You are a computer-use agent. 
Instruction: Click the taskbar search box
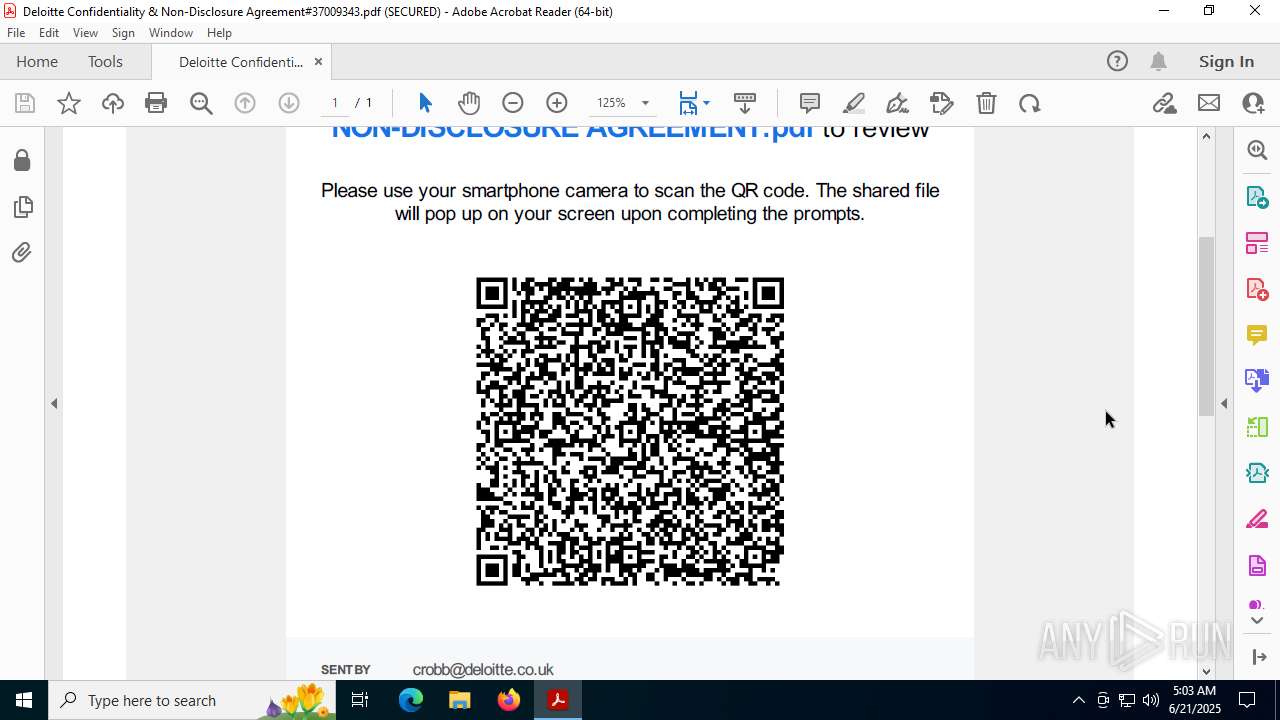(192, 700)
